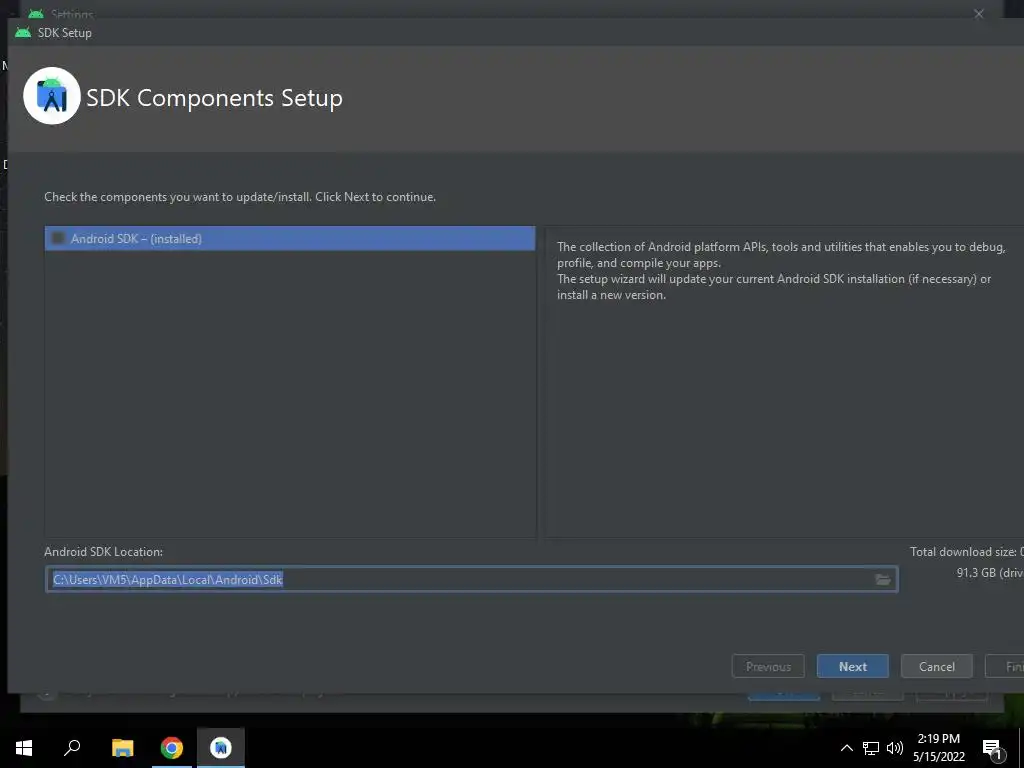Viewport: 1024px width, 768px height.
Task: Click the 'SDK Components Setup' heading
Action: (x=214, y=98)
